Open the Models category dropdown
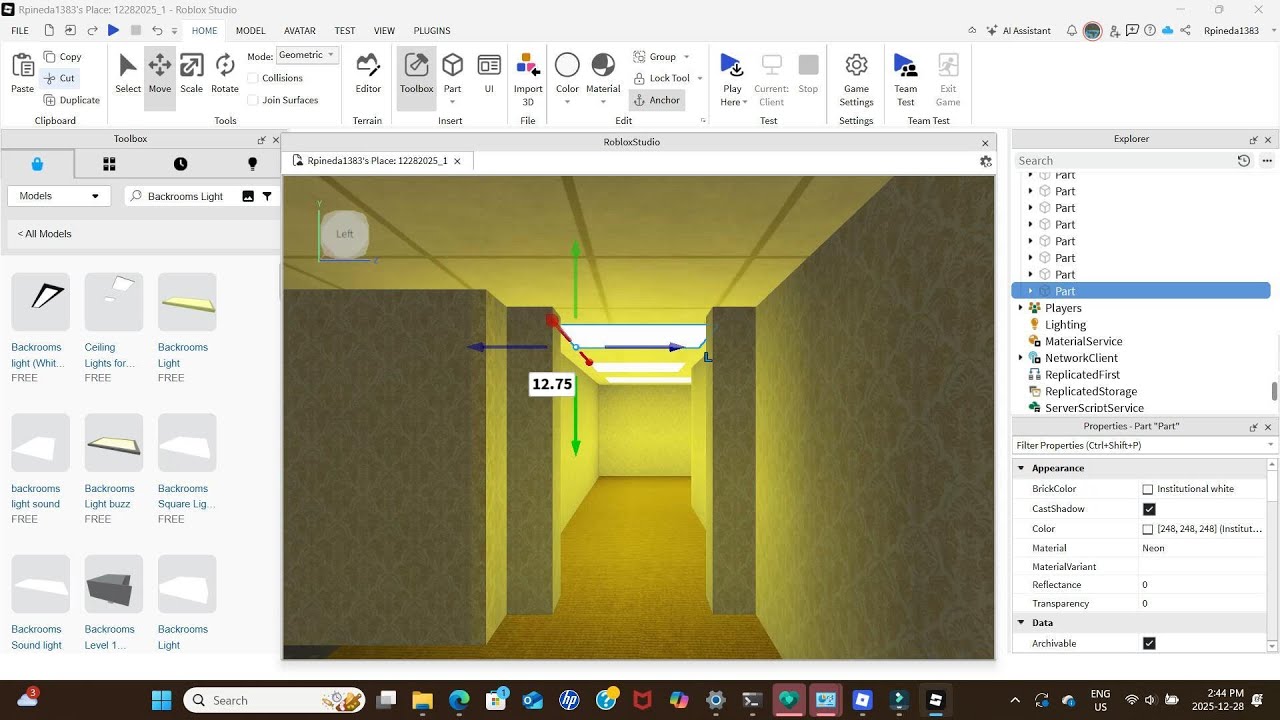Screen dimensions: 1280x720 pyautogui.click(x=59, y=196)
